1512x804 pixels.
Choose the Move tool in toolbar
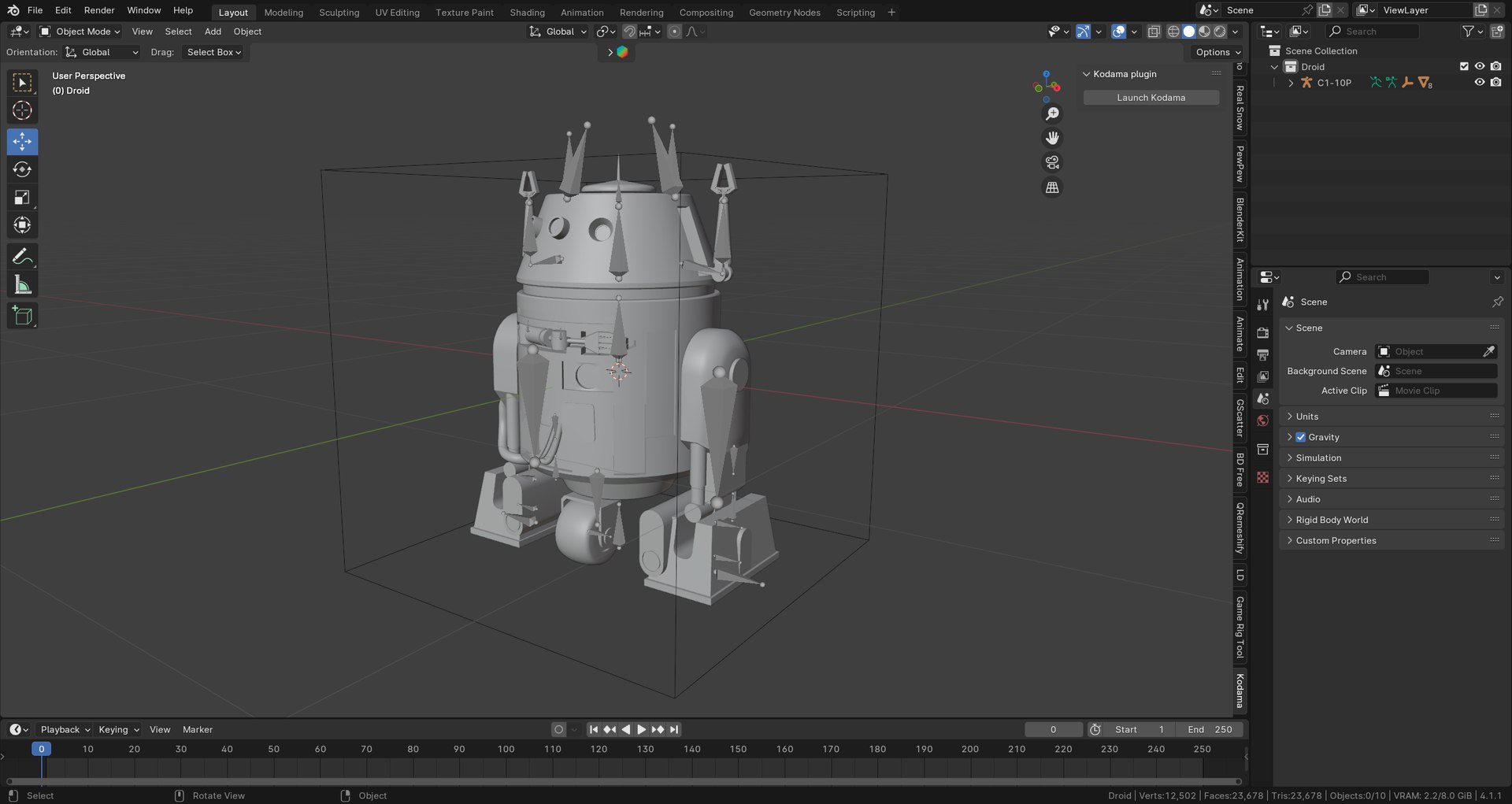[22, 142]
